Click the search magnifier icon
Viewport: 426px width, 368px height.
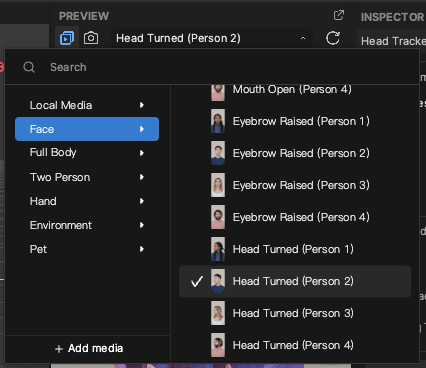pyautogui.click(x=29, y=67)
